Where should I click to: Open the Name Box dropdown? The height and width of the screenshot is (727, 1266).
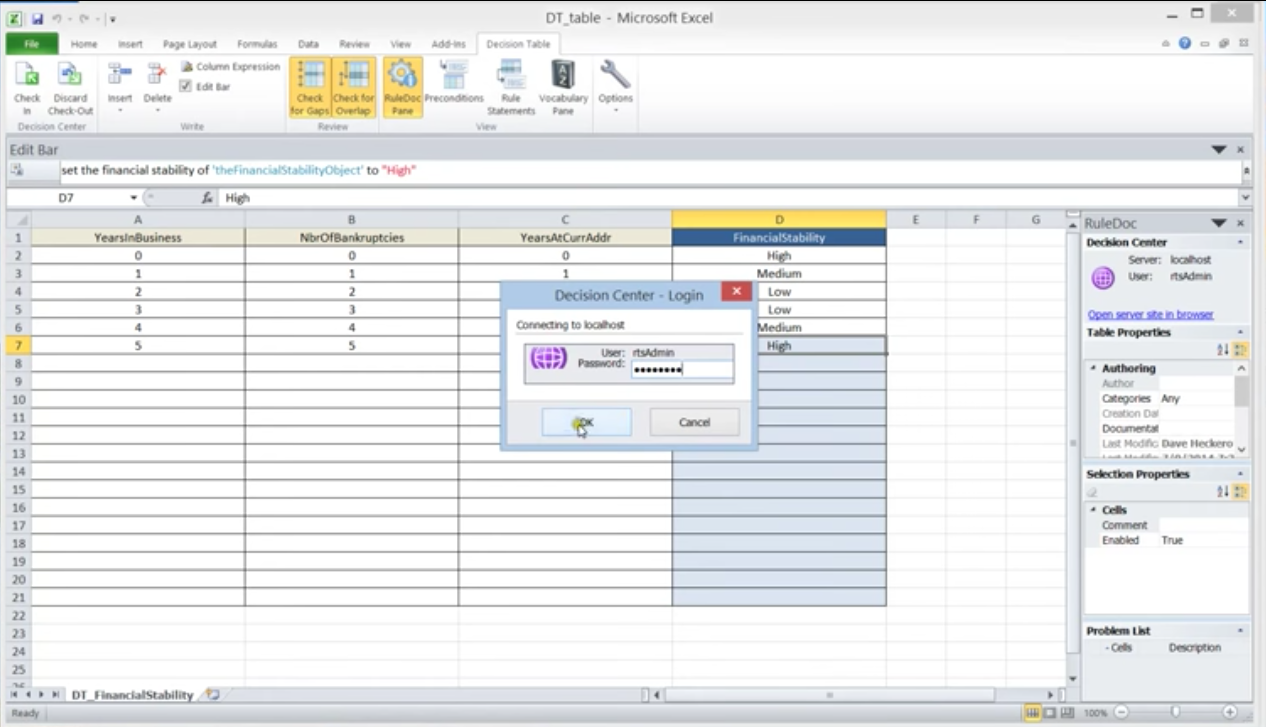133,198
